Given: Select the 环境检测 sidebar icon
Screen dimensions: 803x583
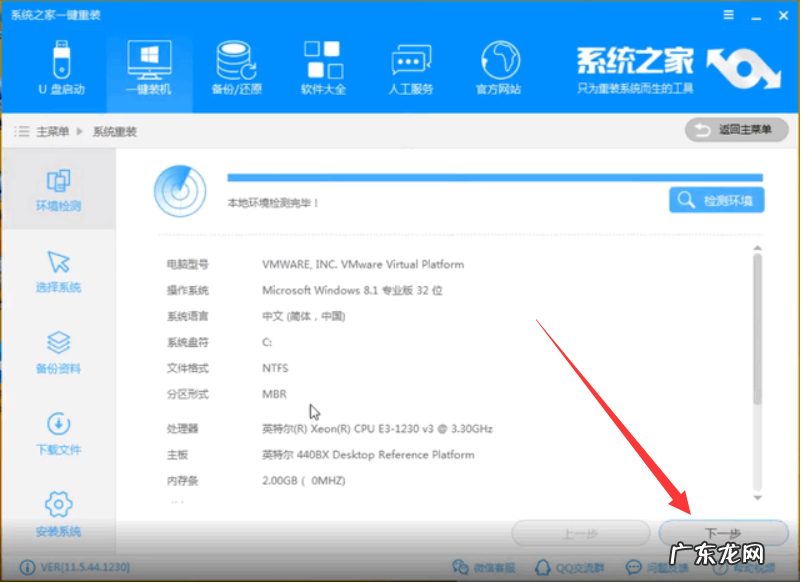Looking at the screenshot, I should [60, 186].
